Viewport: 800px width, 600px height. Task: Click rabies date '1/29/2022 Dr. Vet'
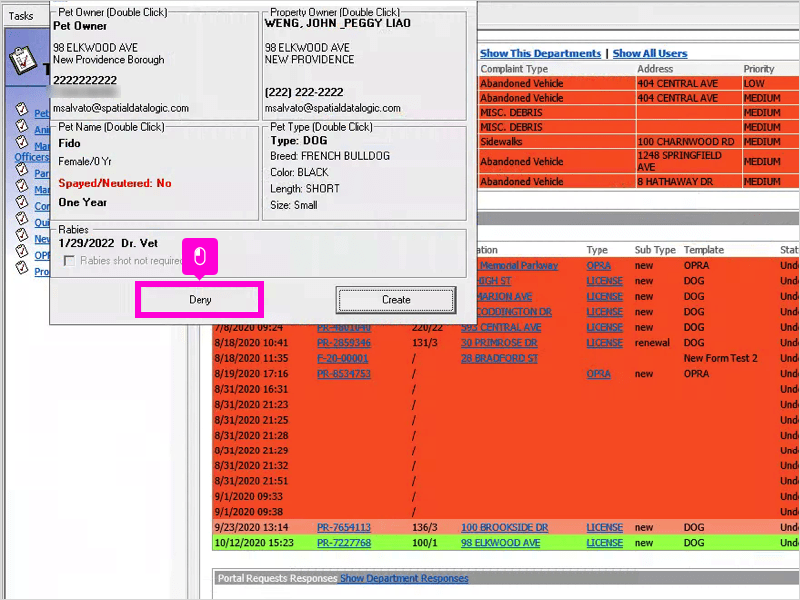point(108,243)
